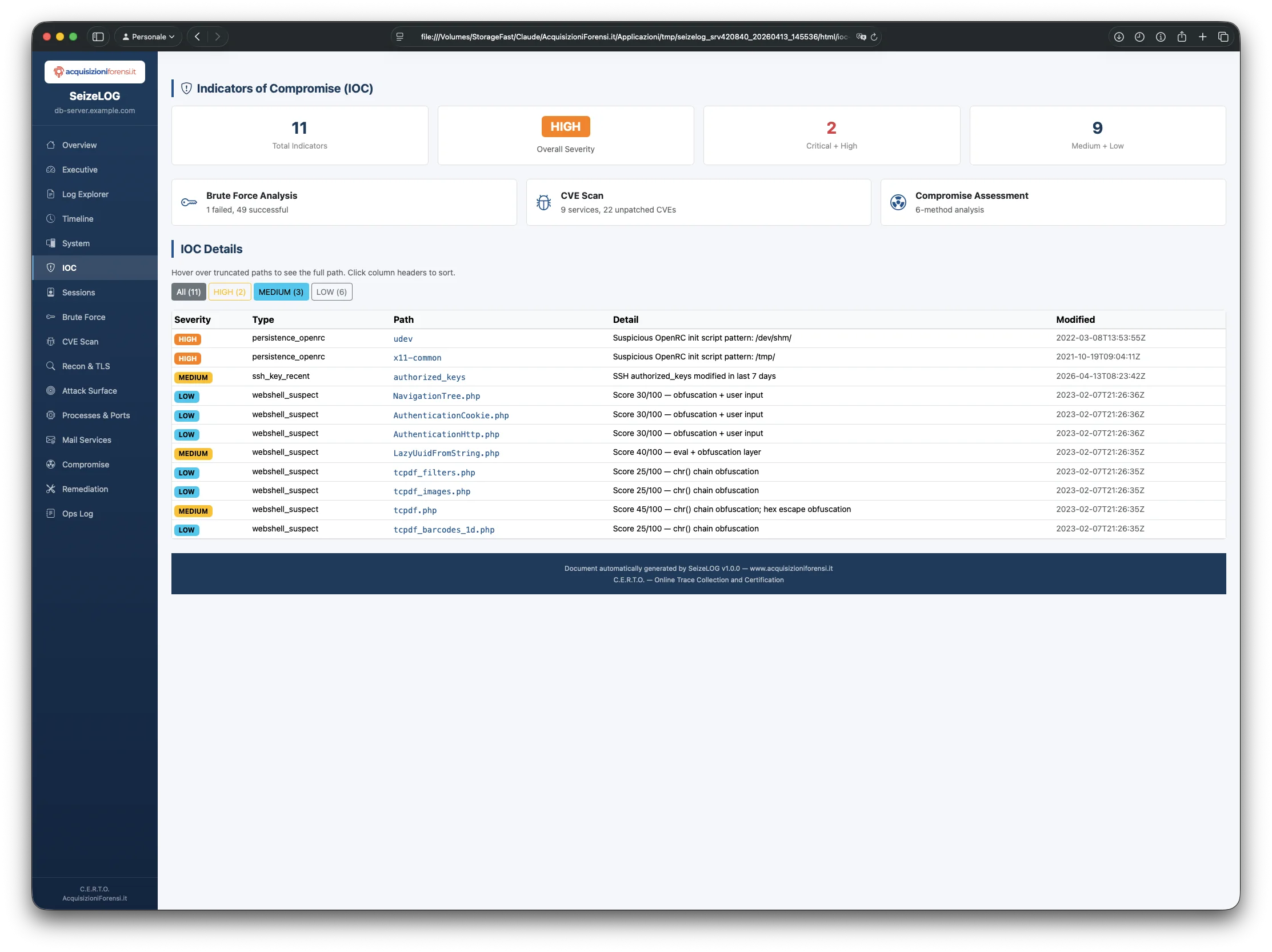Open the Timeline clock icon in sidebar
Image resolution: width=1272 pixels, height=952 pixels.
(51, 218)
